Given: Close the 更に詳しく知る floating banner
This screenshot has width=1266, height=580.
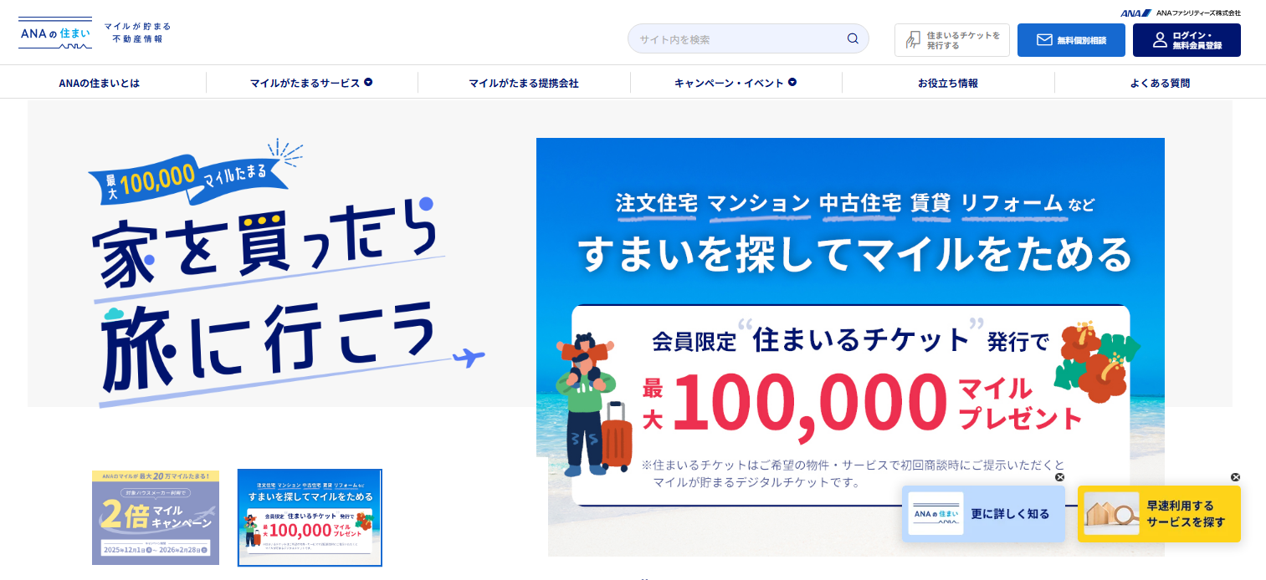Looking at the screenshot, I should [1060, 477].
